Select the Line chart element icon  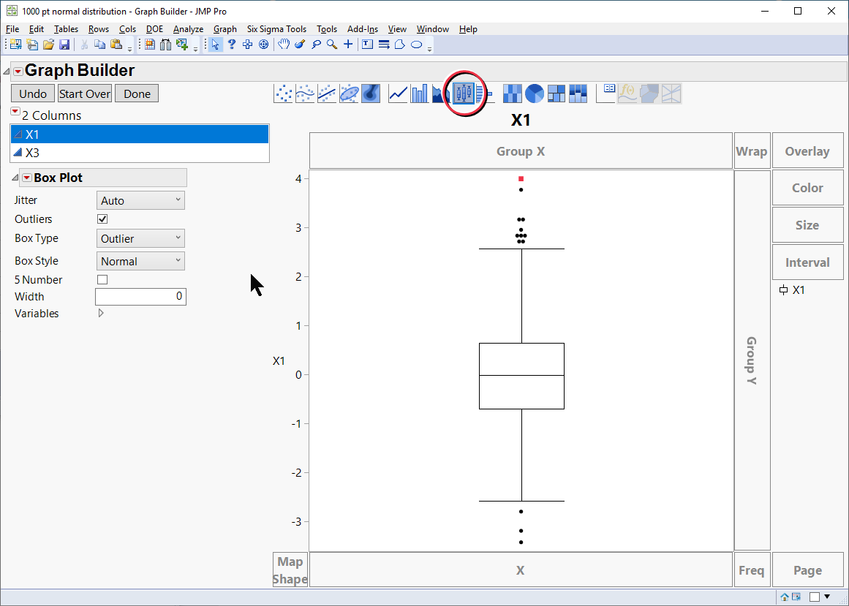398,94
